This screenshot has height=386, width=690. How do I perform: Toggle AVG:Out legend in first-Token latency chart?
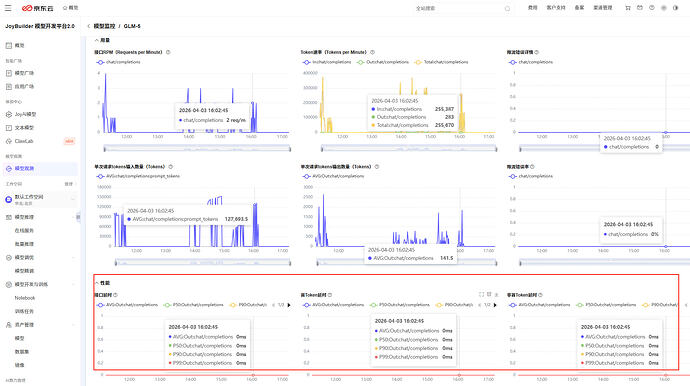coord(334,305)
